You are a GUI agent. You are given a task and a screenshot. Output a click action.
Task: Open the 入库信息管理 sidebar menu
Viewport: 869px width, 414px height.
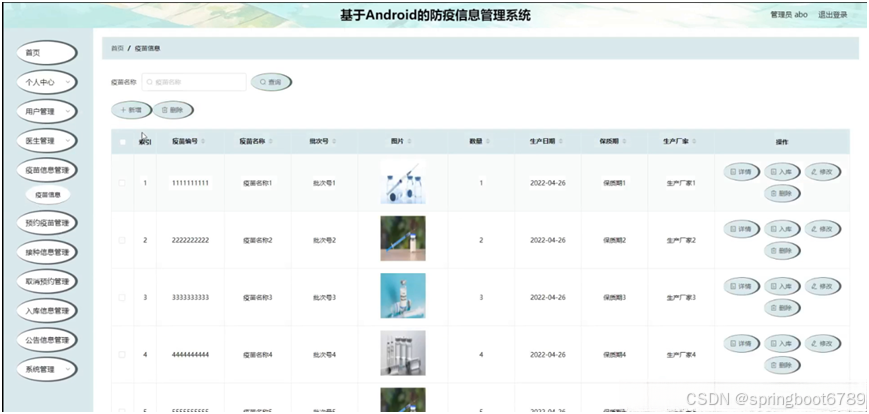tap(47, 310)
